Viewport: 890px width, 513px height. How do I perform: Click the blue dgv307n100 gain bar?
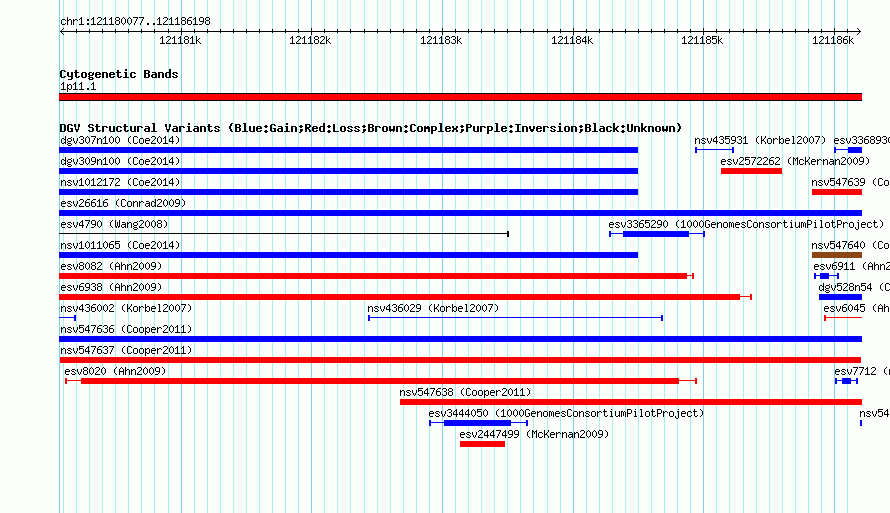(x=349, y=150)
